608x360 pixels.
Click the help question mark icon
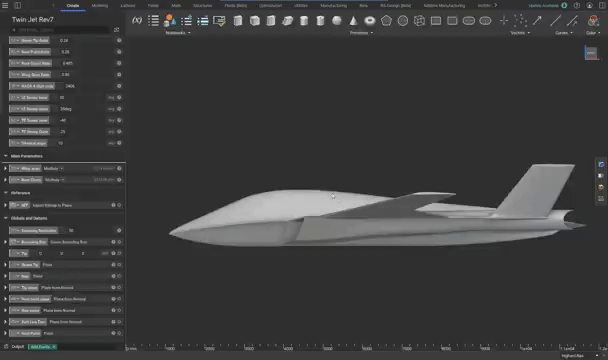click(577, 5)
